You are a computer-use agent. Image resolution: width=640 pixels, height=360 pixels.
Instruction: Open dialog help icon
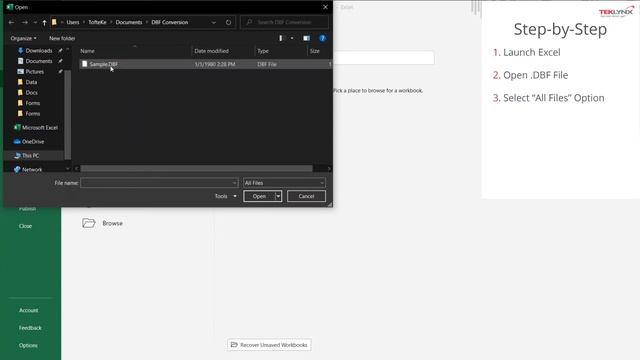tap(322, 38)
